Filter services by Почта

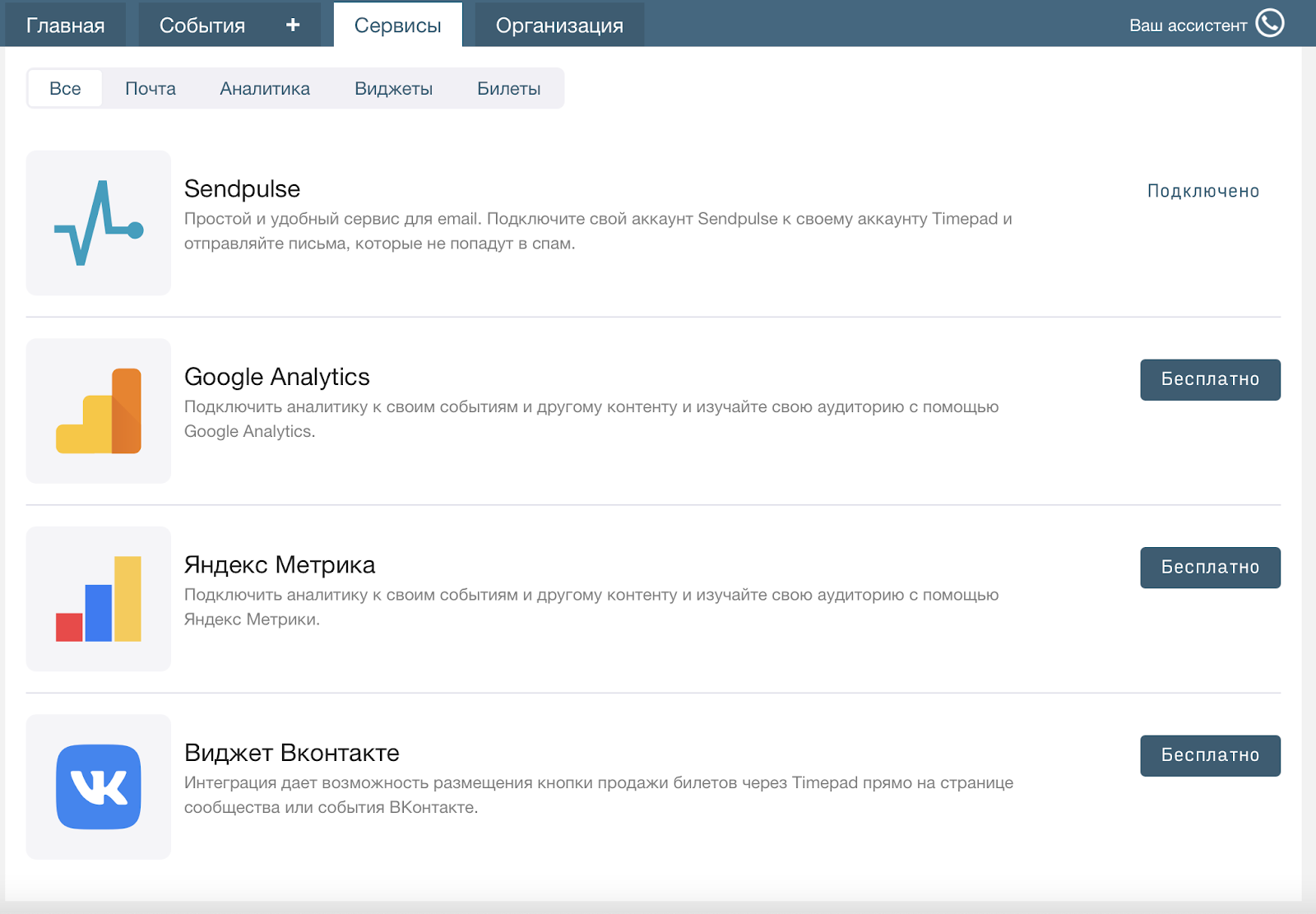(x=151, y=88)
